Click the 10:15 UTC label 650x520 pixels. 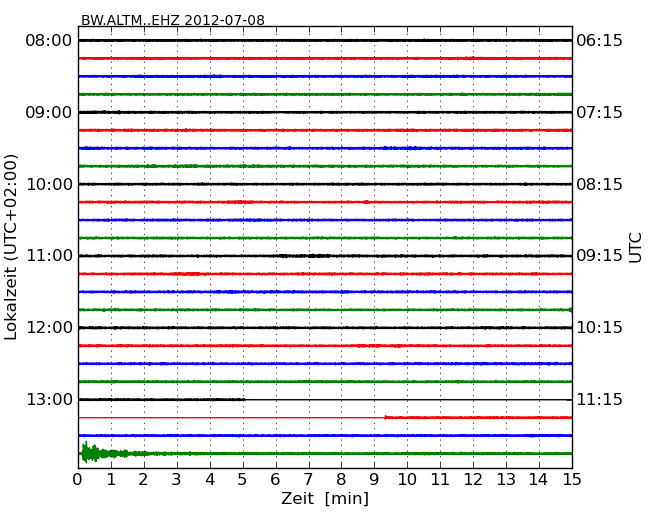pos(599,328)
